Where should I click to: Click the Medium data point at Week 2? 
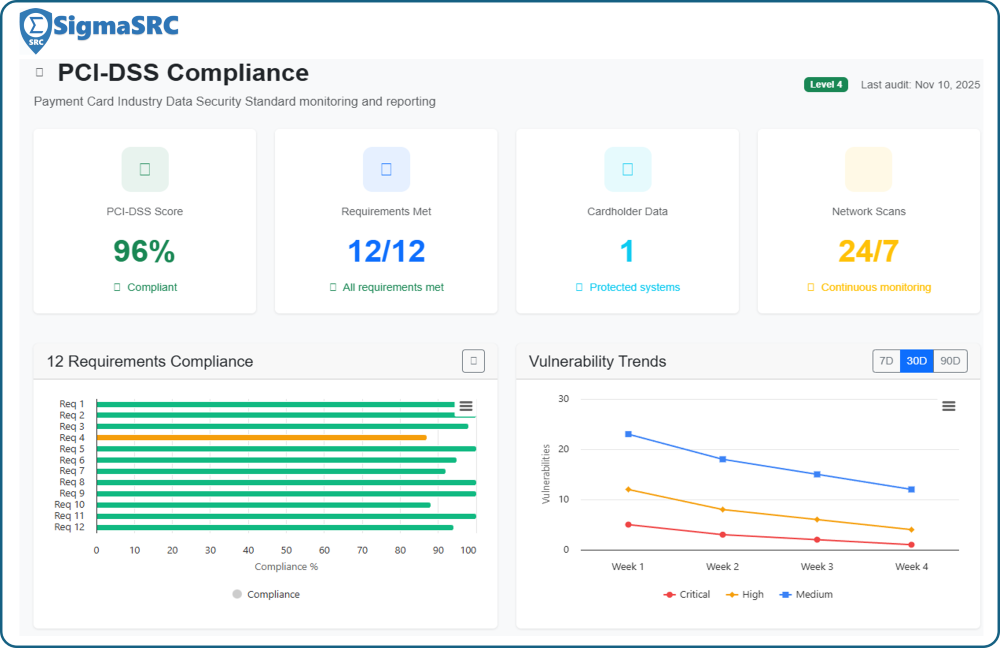tap(723, 459)
